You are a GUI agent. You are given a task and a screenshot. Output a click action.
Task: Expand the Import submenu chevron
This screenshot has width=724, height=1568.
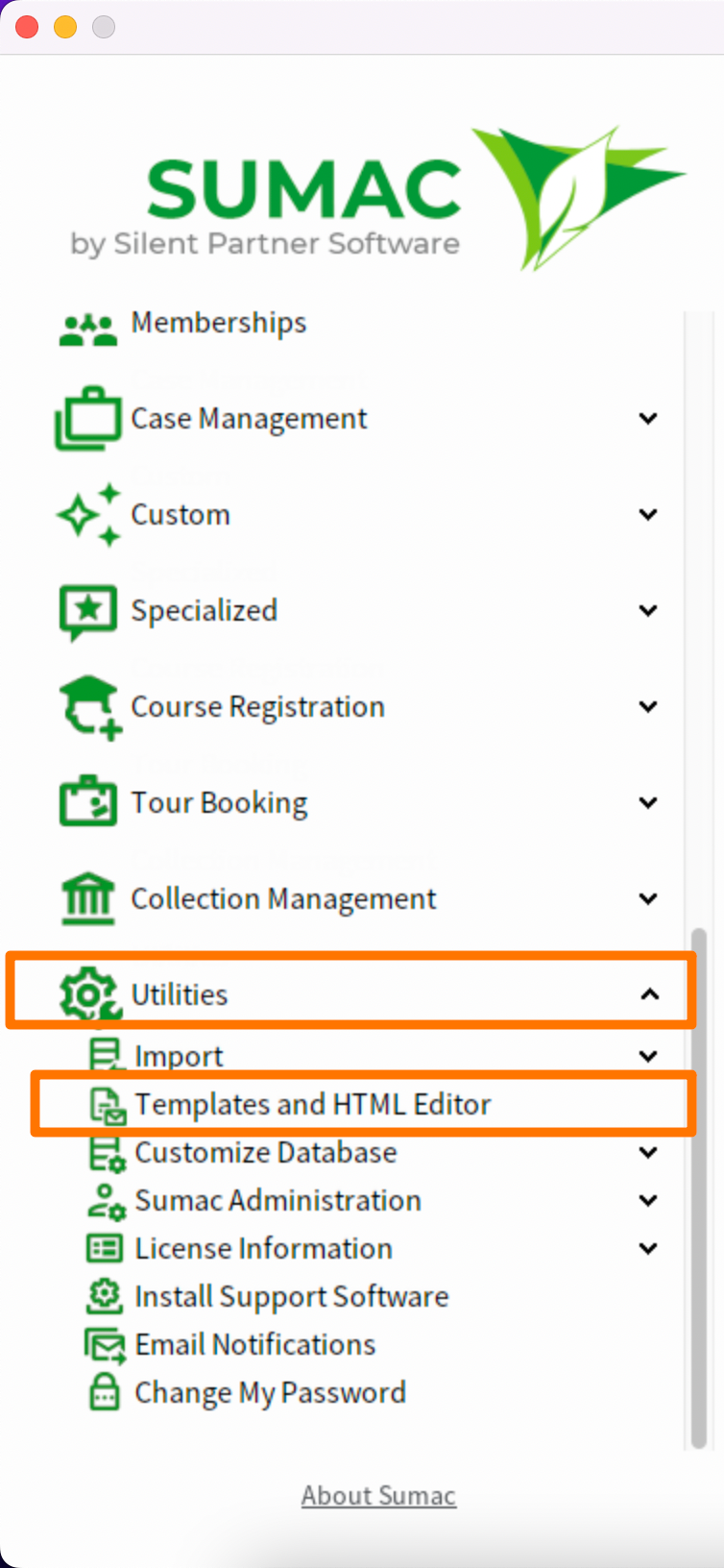click(649, 1056)
